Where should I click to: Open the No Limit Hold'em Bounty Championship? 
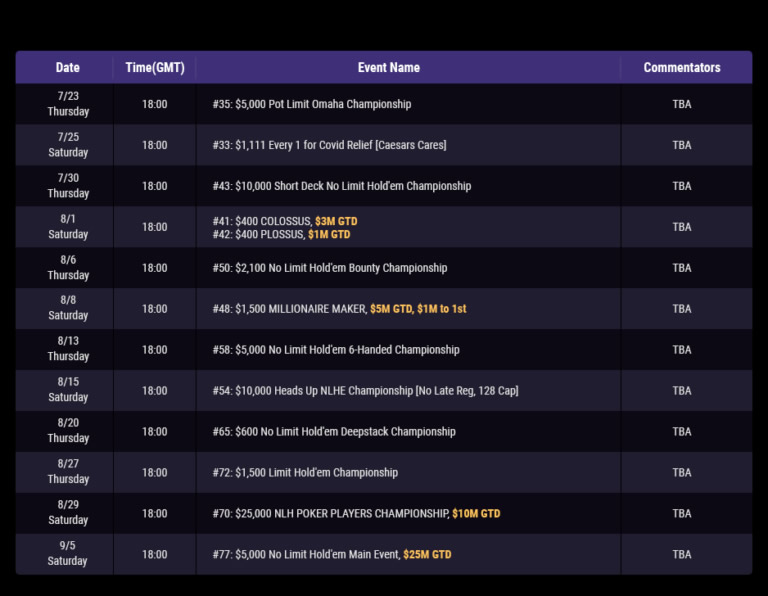pos(329,268)
